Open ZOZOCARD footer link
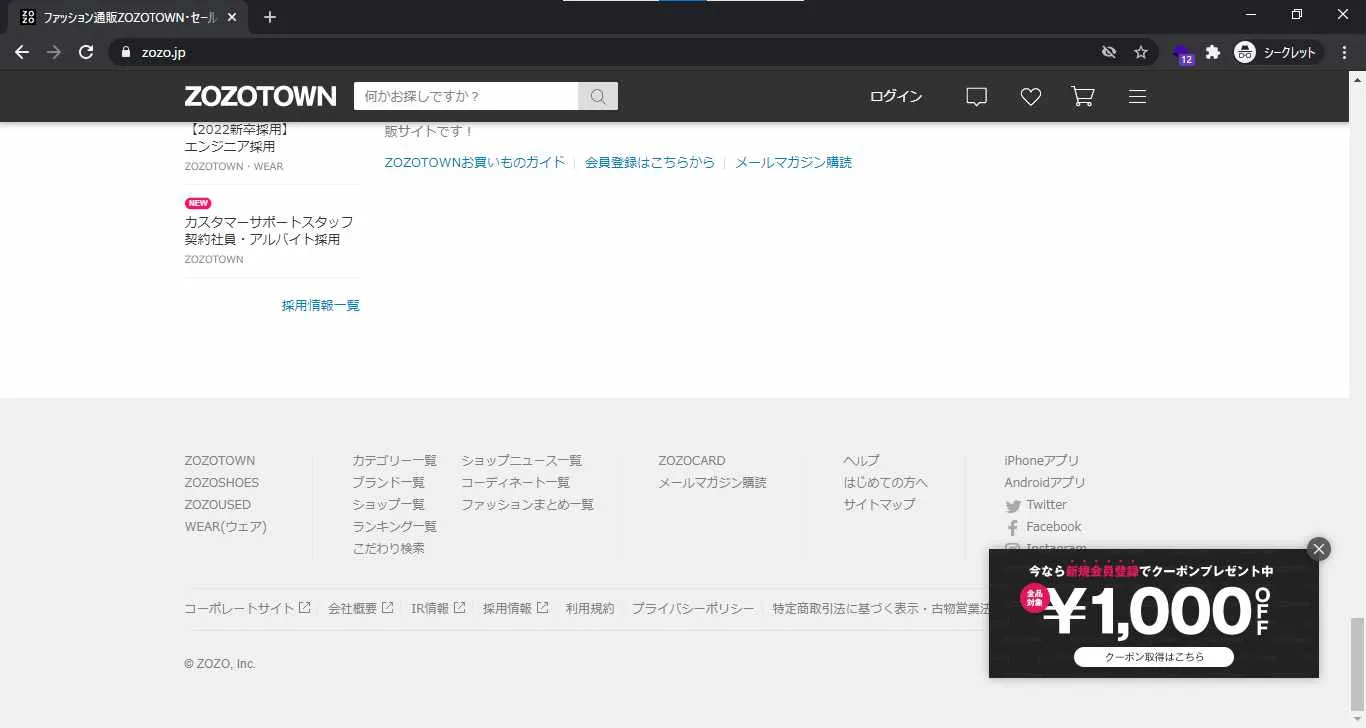This screenshot has width=1366, height=728. (692, 461)
